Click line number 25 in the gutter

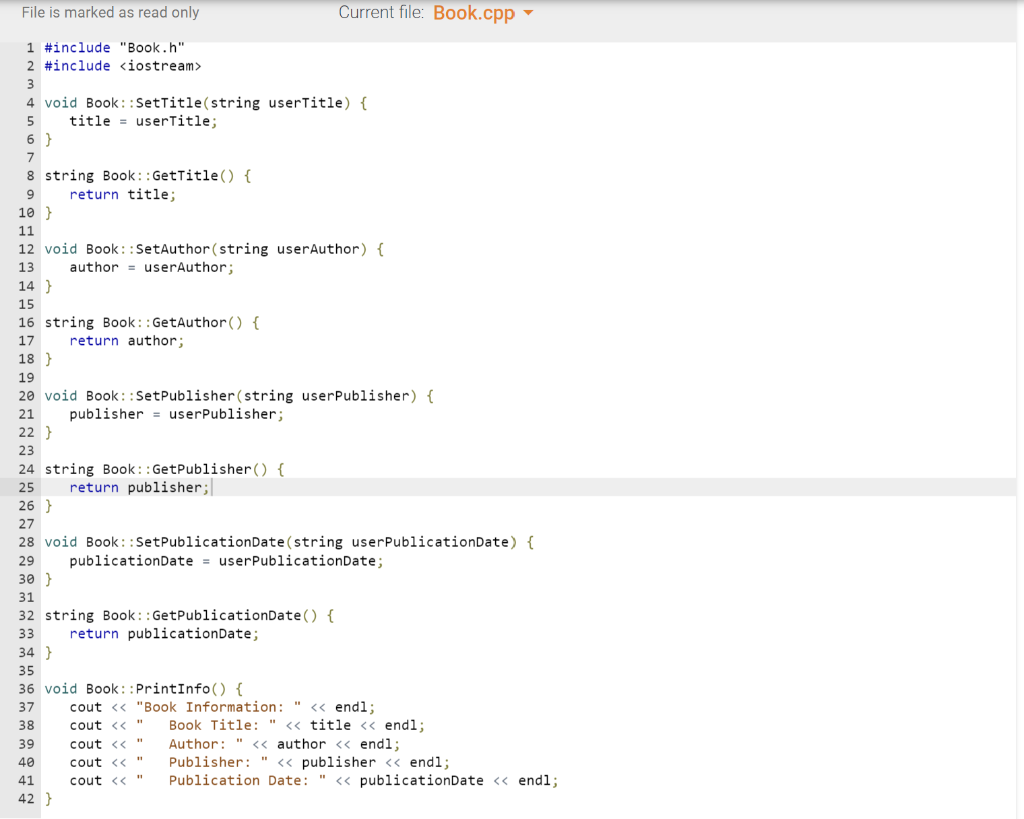click(26, 487)
